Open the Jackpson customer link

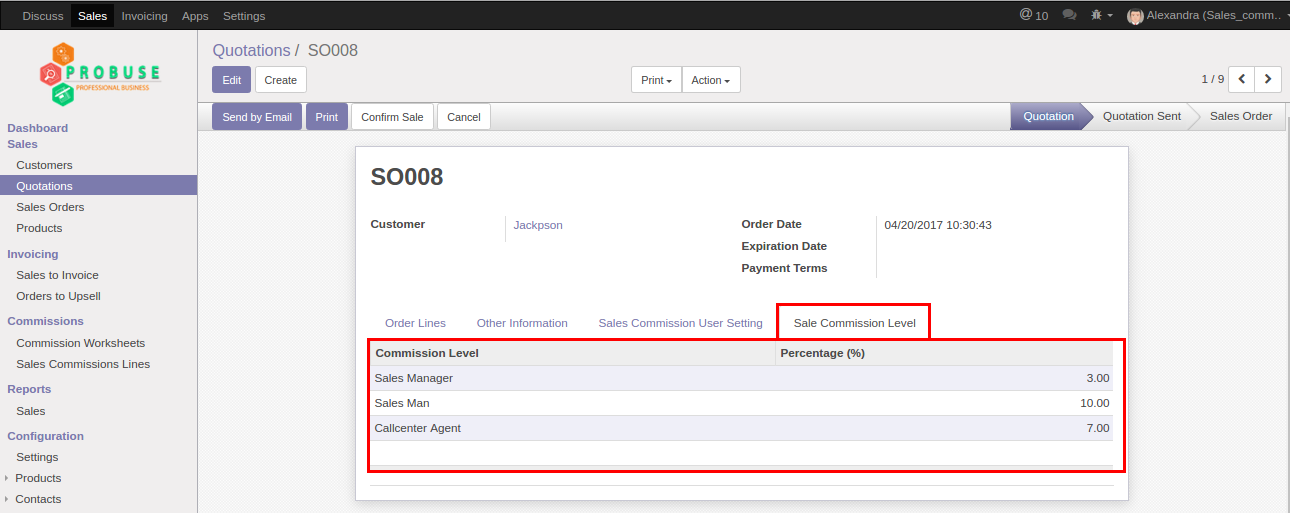(x=538, y=225)
